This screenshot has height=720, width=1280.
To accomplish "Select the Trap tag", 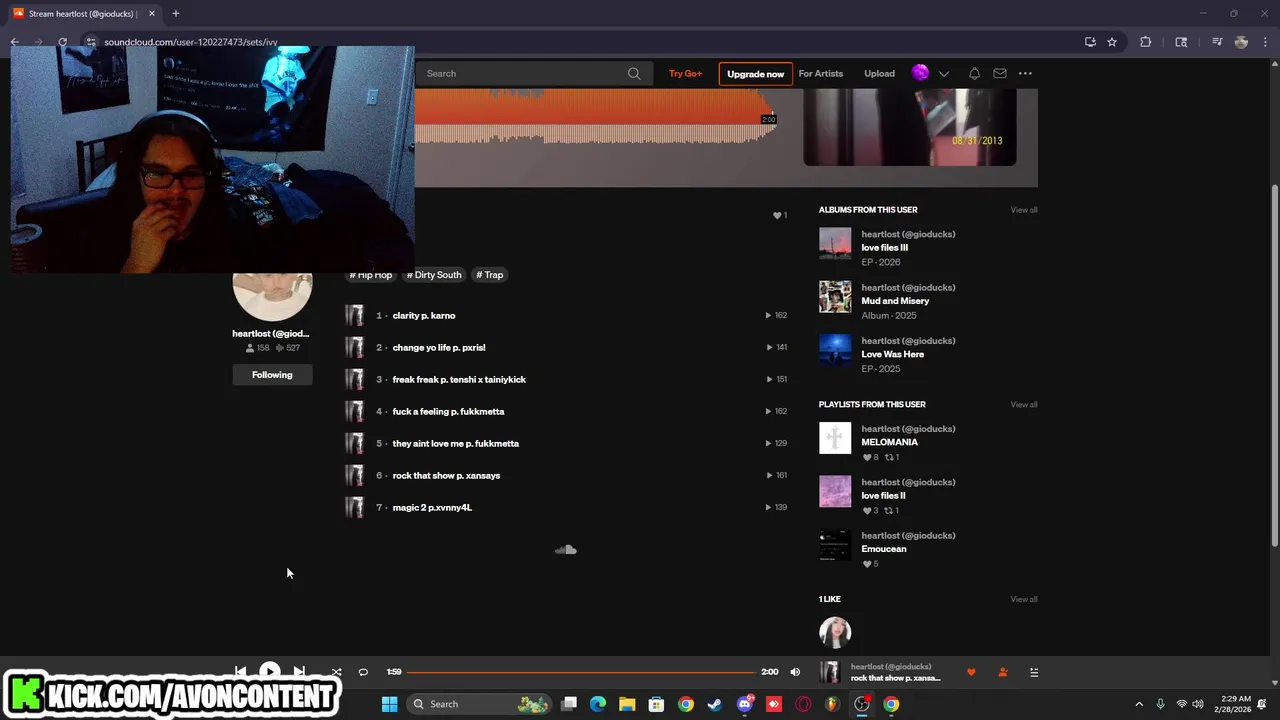I will 490,275.
